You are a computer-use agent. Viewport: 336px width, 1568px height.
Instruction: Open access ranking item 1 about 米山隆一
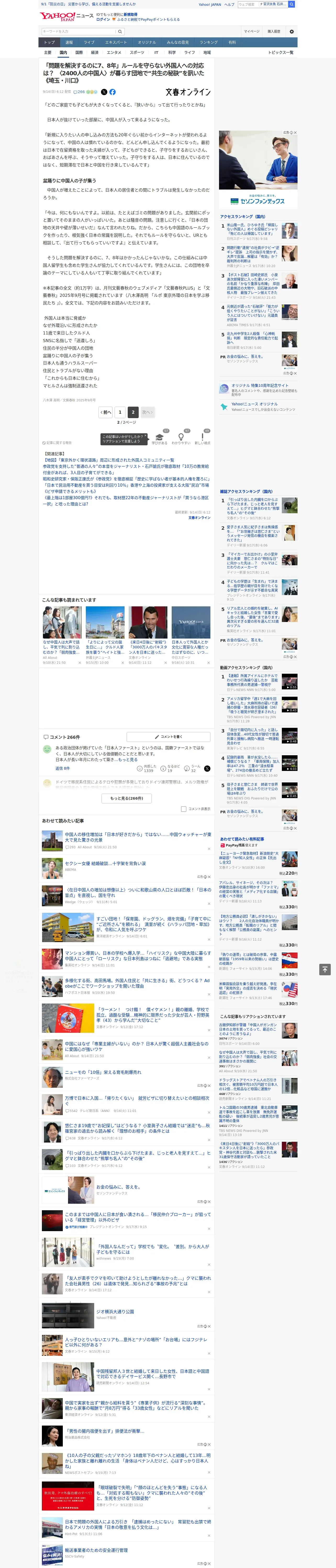pyautogui.click(x=252, y=229)
